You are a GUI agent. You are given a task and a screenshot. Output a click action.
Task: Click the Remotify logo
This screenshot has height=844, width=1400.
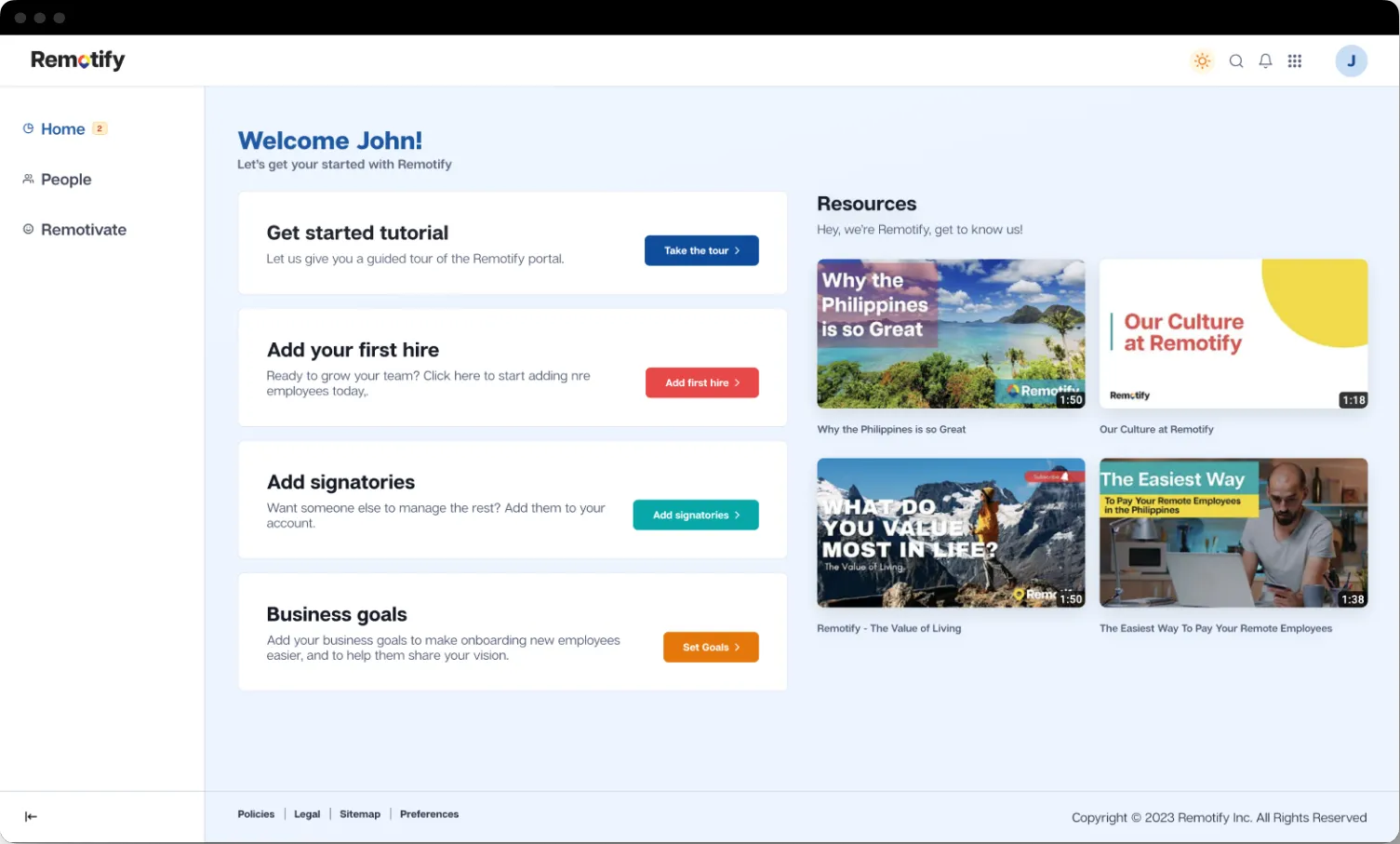pos(78,60)
